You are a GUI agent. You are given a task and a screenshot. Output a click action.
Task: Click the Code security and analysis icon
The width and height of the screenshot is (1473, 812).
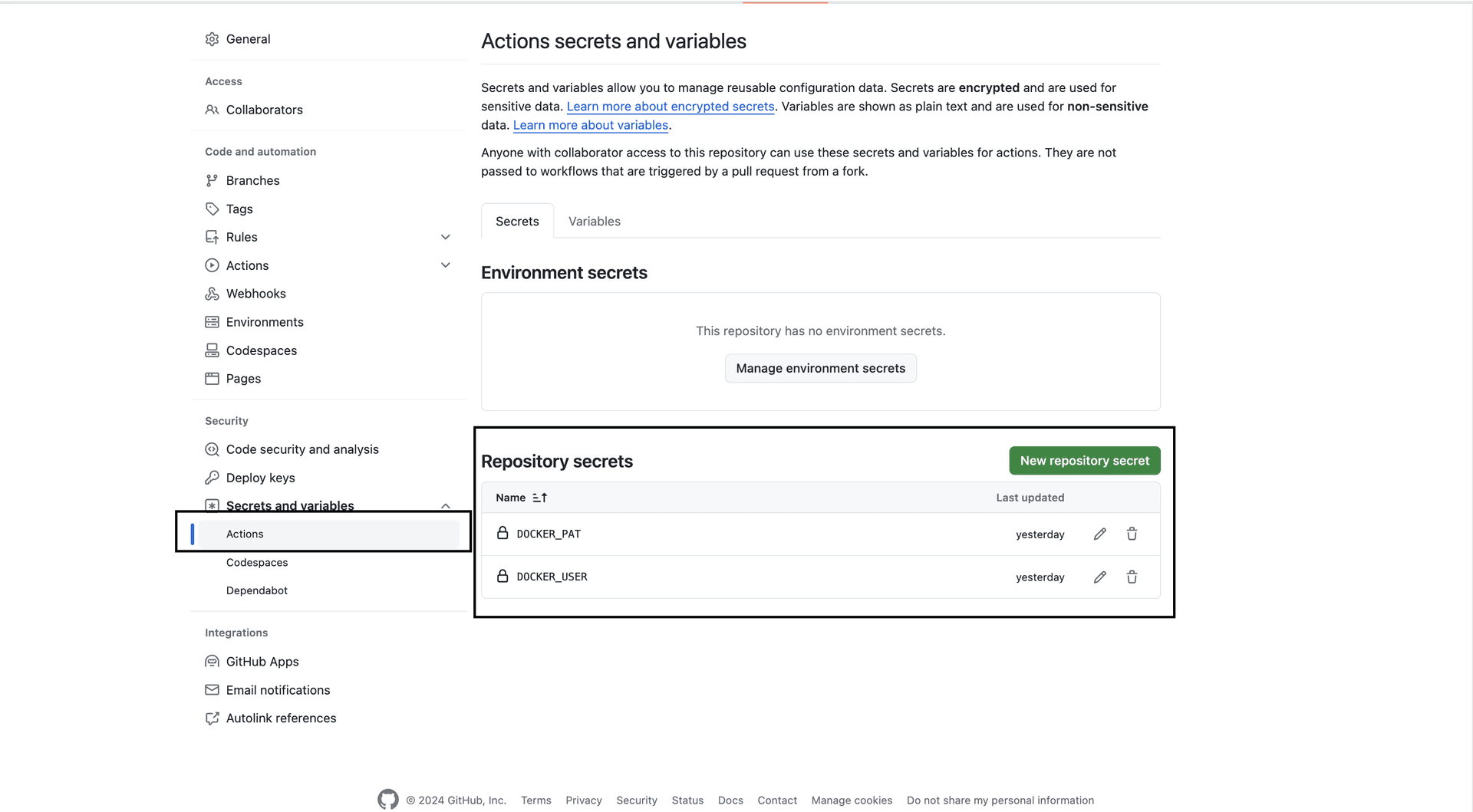click(x=212, y=449)
